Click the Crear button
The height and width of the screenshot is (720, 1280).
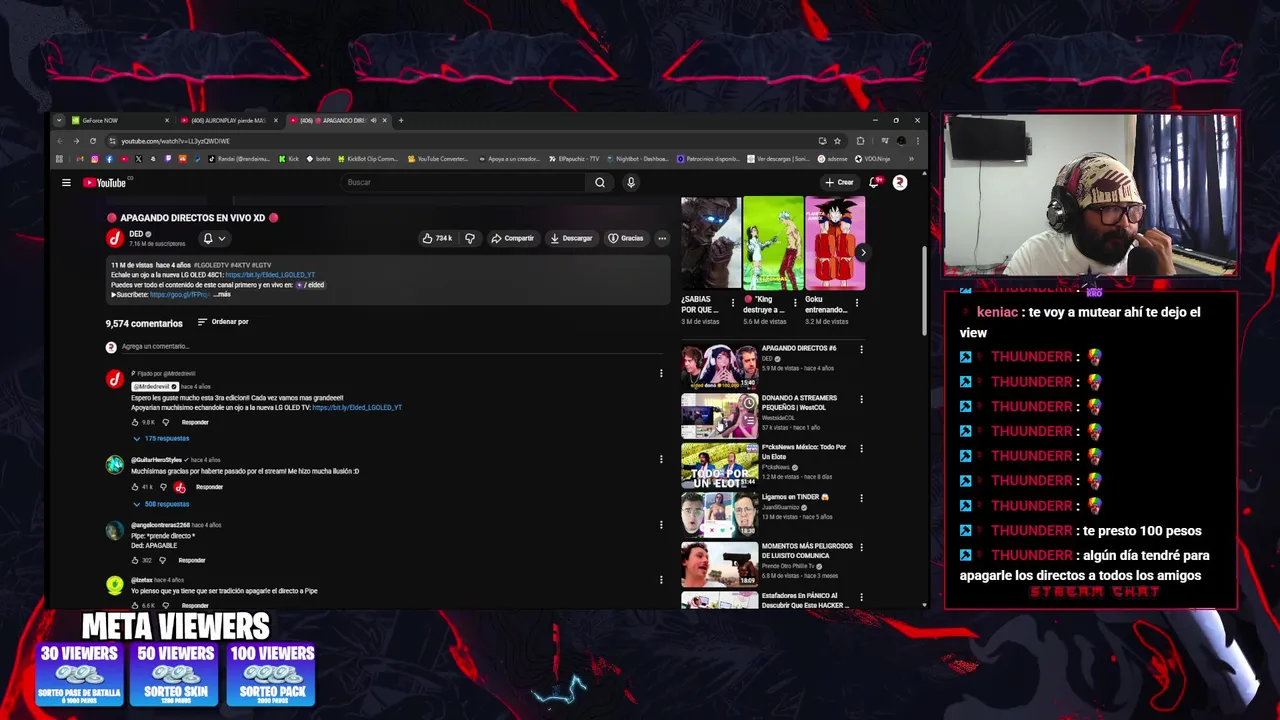coord(840,183)
